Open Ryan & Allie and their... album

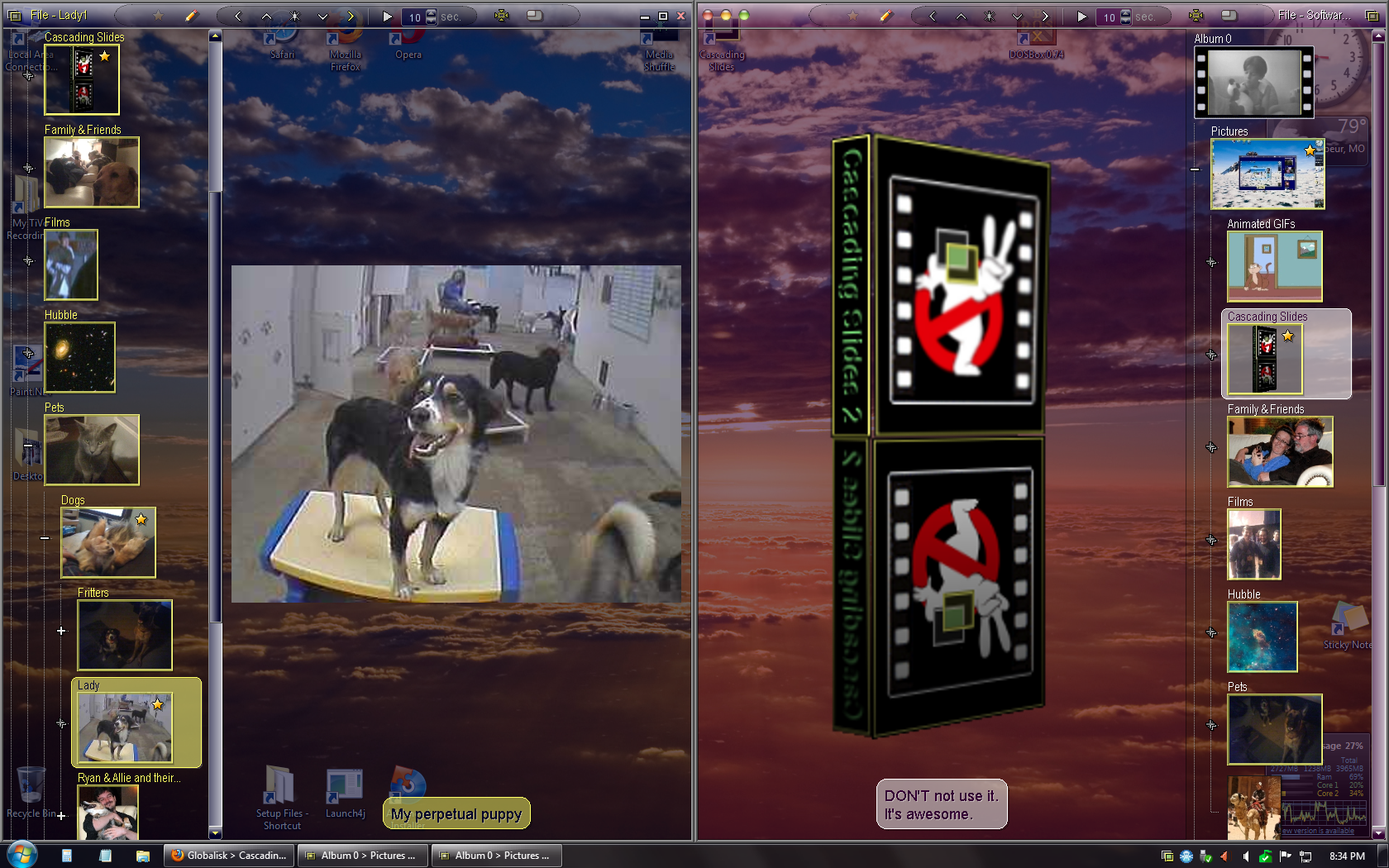[108, 812]
